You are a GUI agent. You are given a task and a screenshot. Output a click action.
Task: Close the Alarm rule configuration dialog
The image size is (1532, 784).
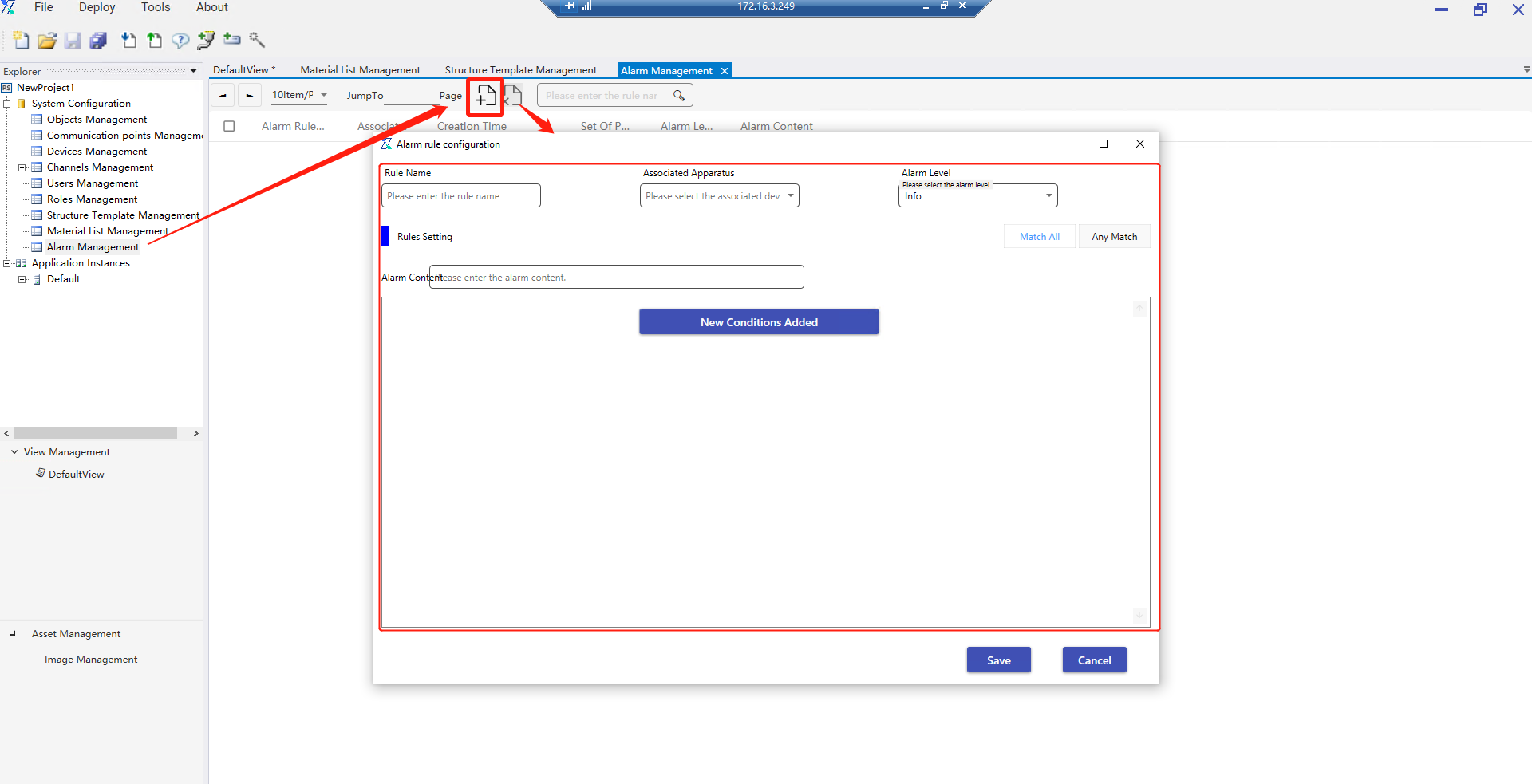(1140, 144)
